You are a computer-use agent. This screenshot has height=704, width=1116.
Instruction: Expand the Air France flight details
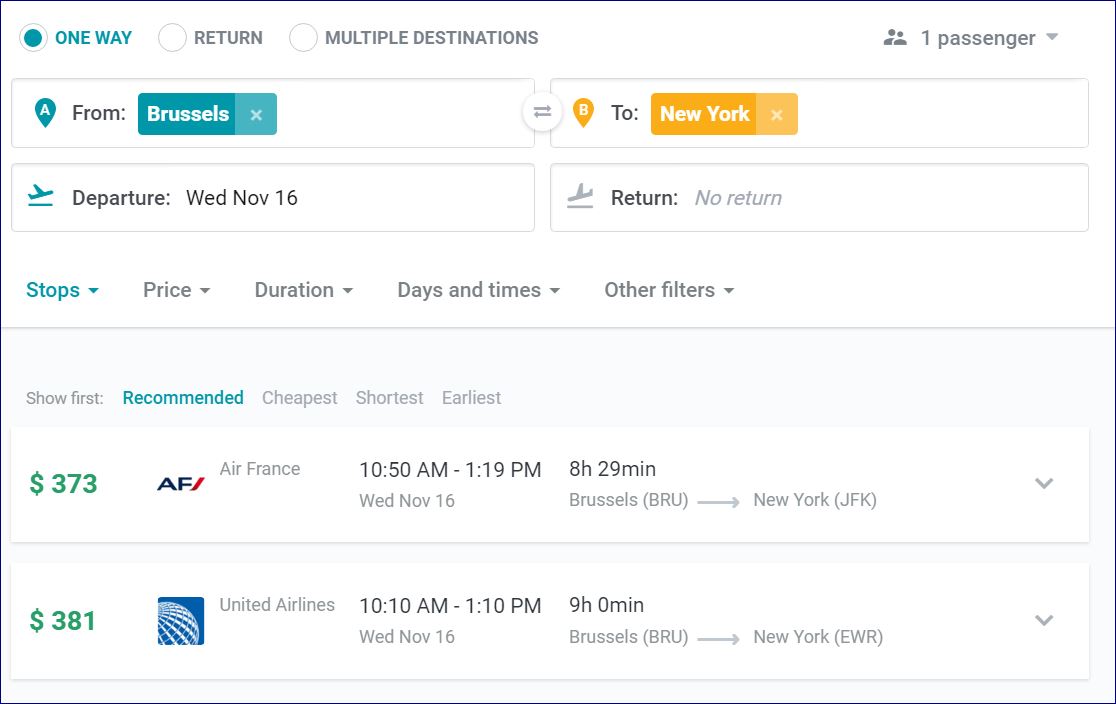pos(1044,484)
